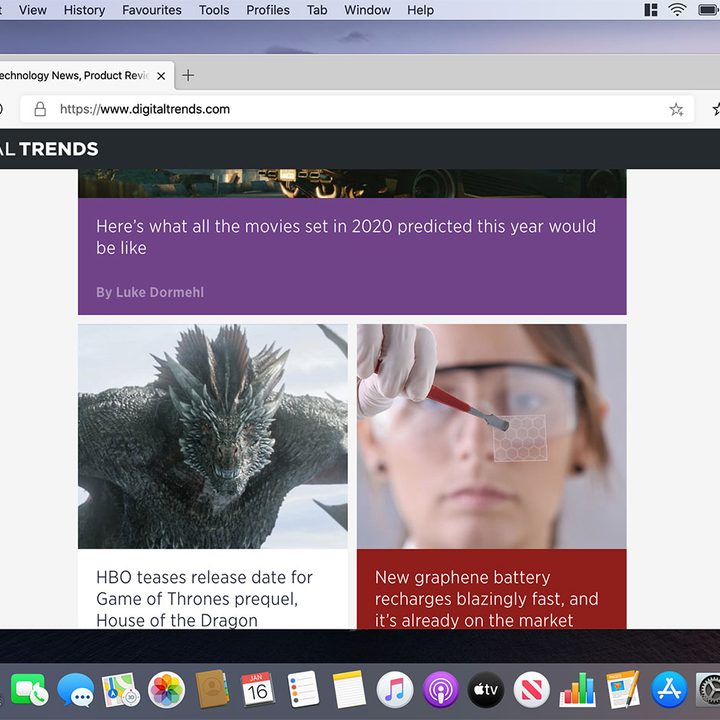
Task: Open the Notes app in the dock
Action: click(x=349, y=690)
